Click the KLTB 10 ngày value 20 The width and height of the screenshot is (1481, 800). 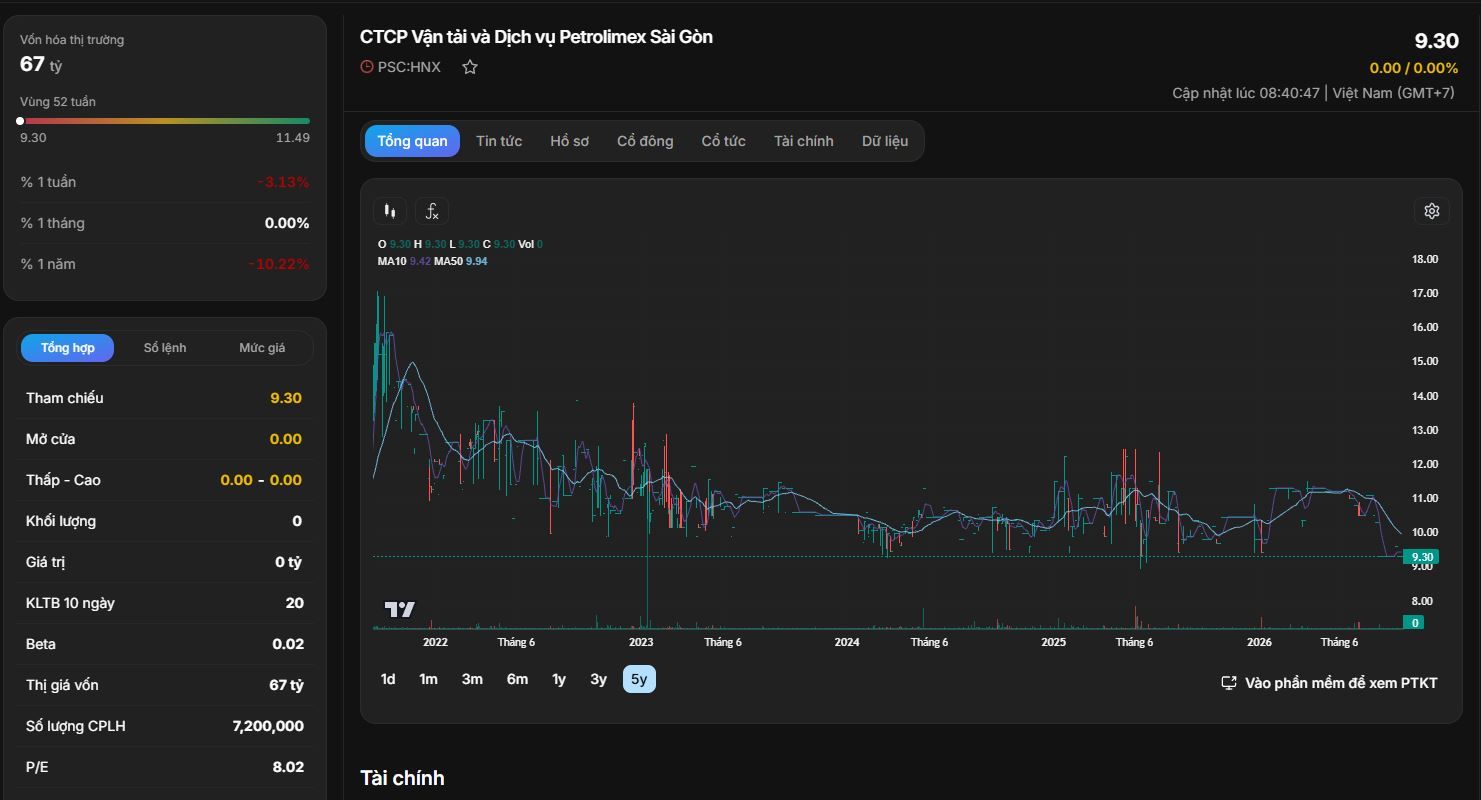click(x=294, y=603)
